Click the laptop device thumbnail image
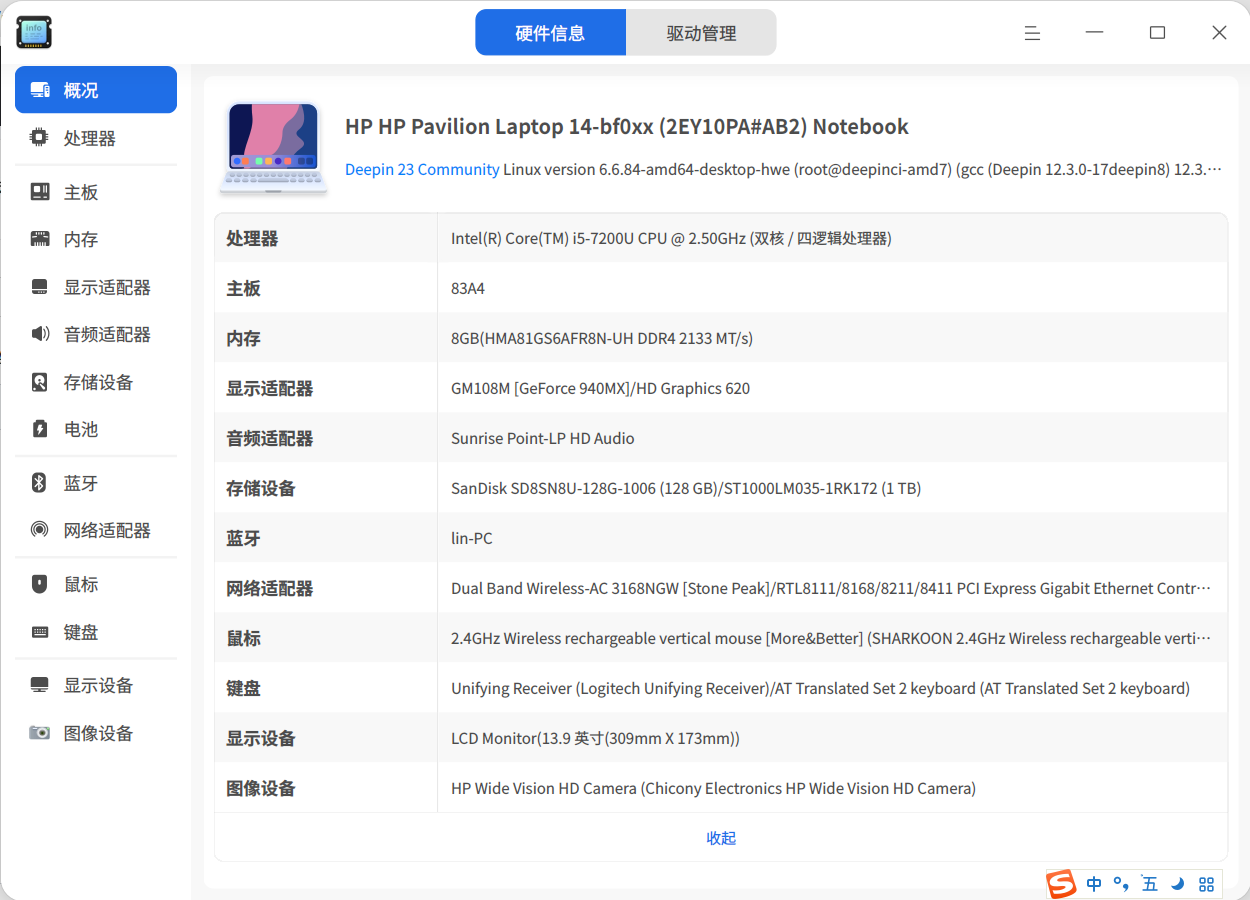The image size is (1250, 900). click(x=273, y=147)
